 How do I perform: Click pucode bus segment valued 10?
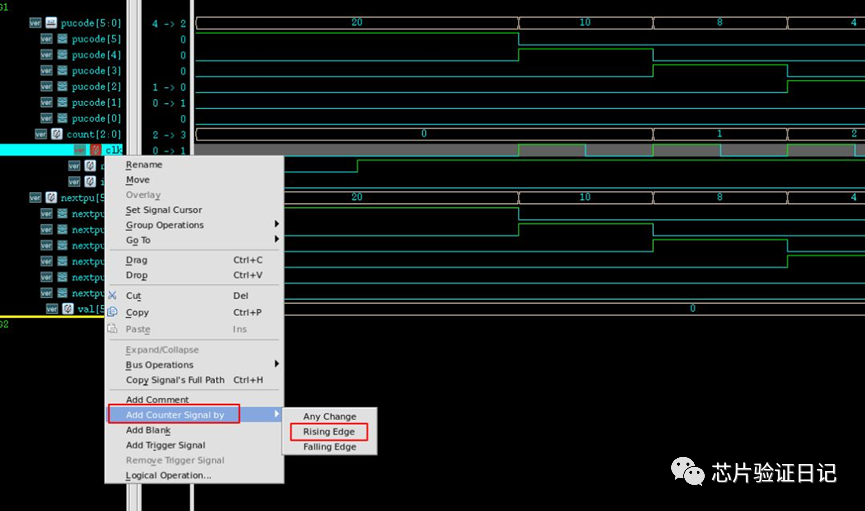[x=585, y=23]
